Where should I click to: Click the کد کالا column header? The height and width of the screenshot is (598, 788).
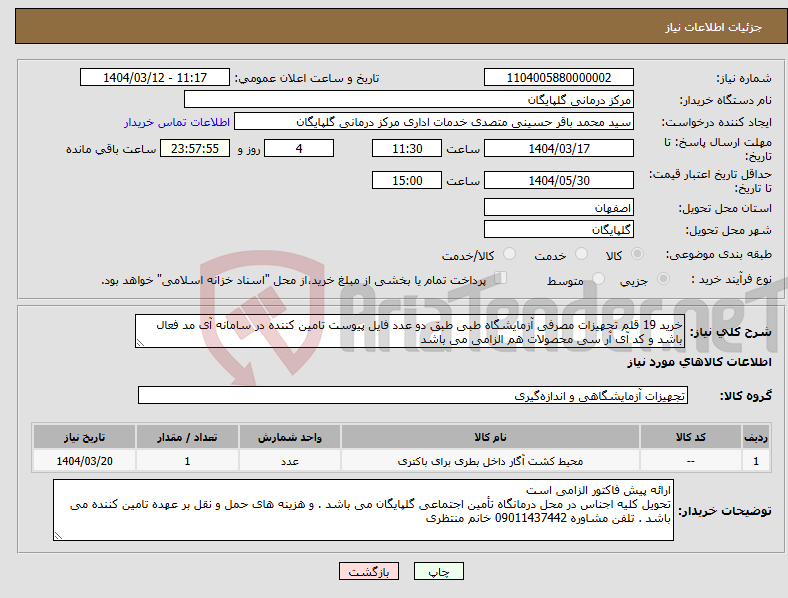(x=691, y=437)
